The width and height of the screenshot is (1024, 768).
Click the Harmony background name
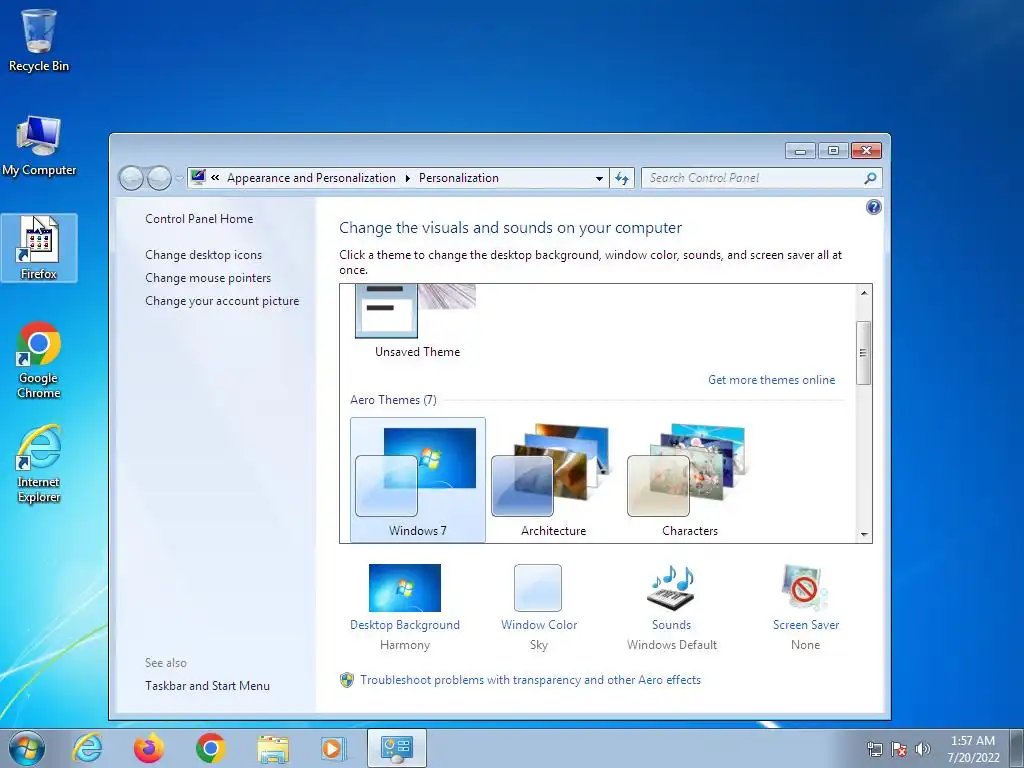[405, 645]
